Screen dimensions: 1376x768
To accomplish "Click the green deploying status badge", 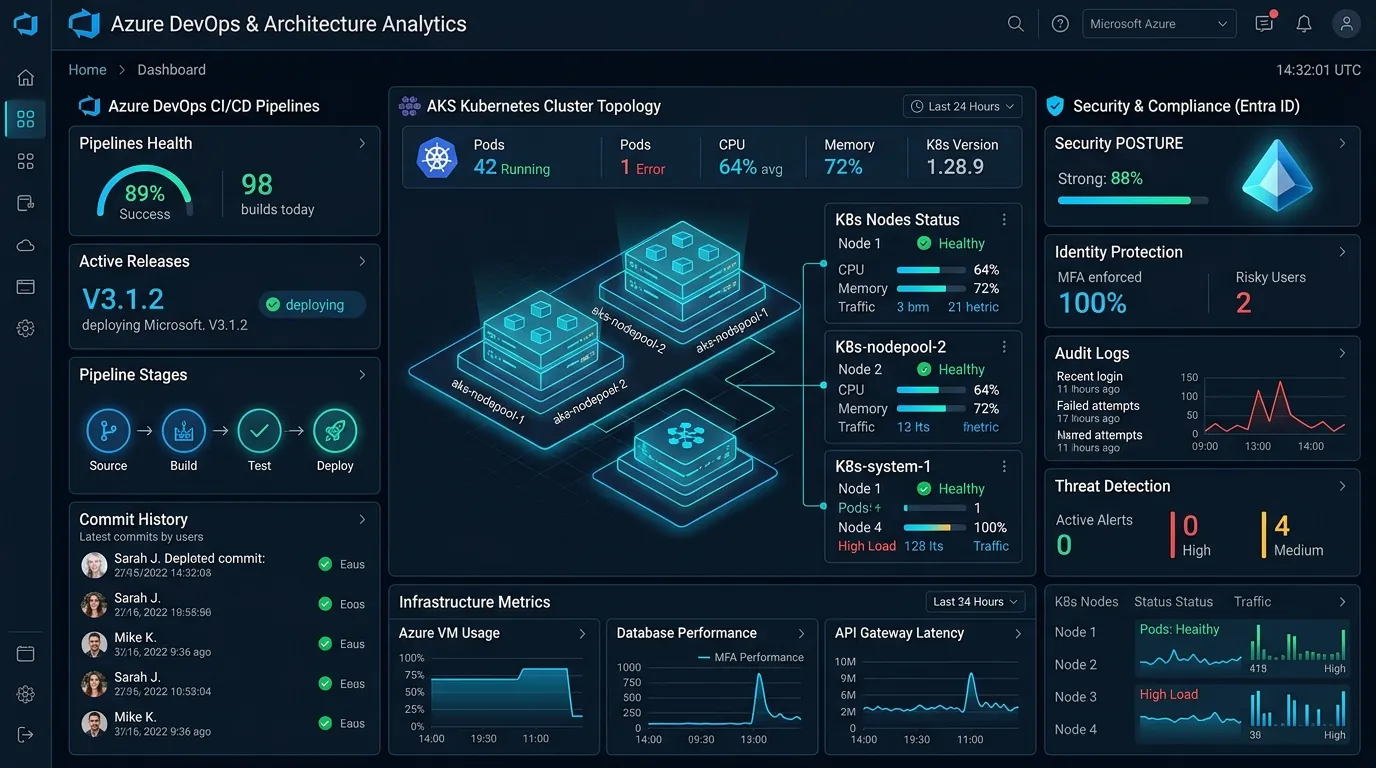I will pos(312,305).
